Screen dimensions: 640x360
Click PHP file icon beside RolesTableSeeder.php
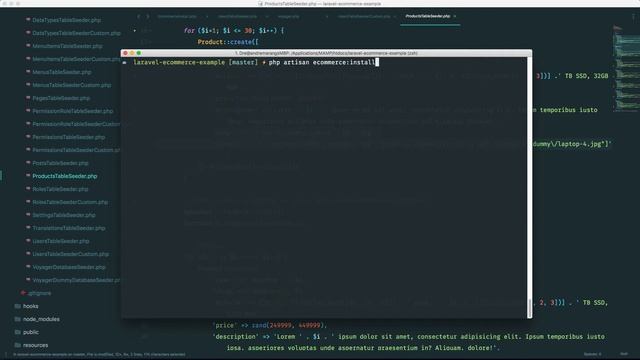[x=28, y=189]
